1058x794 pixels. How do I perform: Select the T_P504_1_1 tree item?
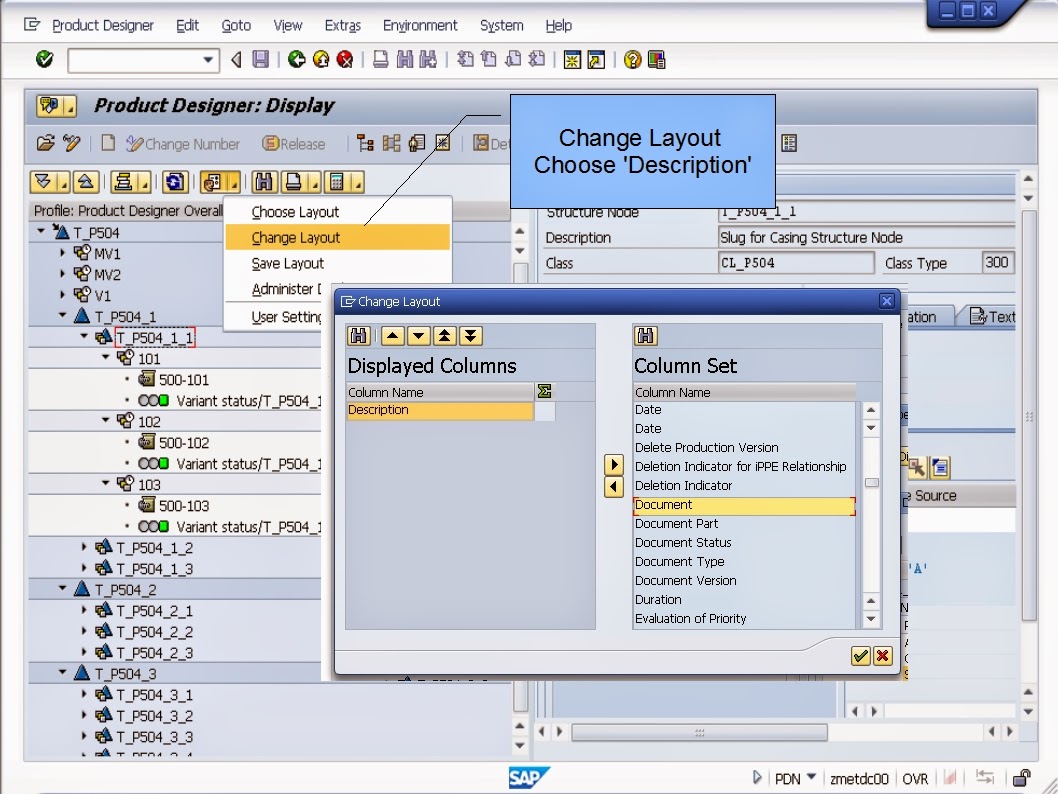coord(155,337)
